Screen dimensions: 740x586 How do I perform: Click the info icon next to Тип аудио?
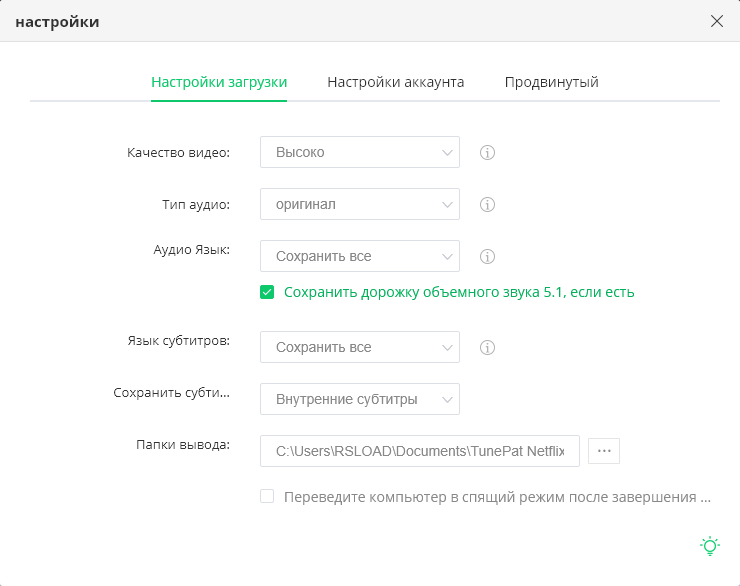point(487,204)
